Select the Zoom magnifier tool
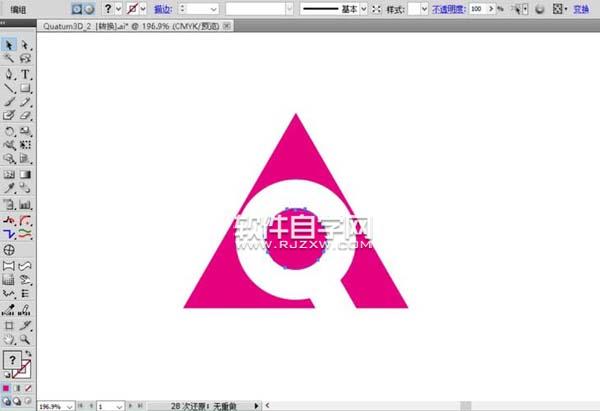600x411 pixels. click(25, 339)
